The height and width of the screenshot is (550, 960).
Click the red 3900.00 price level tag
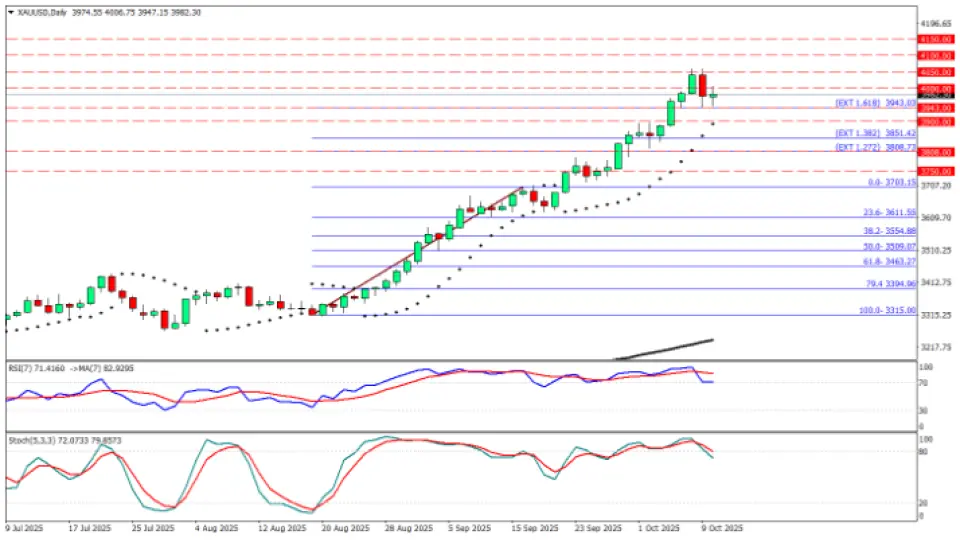pyautogui.click(x=937, y=121)
